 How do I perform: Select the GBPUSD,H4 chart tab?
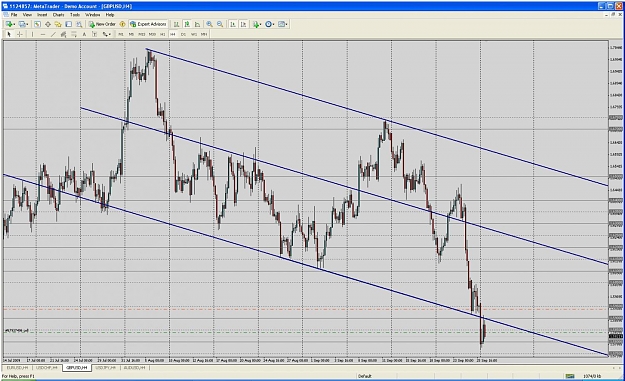77,368
